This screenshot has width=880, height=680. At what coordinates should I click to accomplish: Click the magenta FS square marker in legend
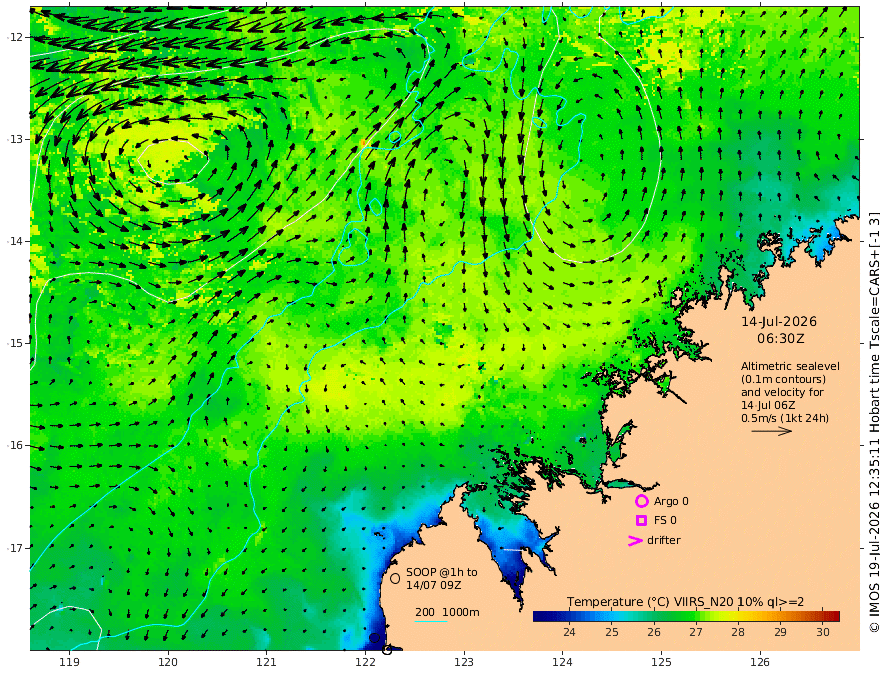tap(641, 521)
